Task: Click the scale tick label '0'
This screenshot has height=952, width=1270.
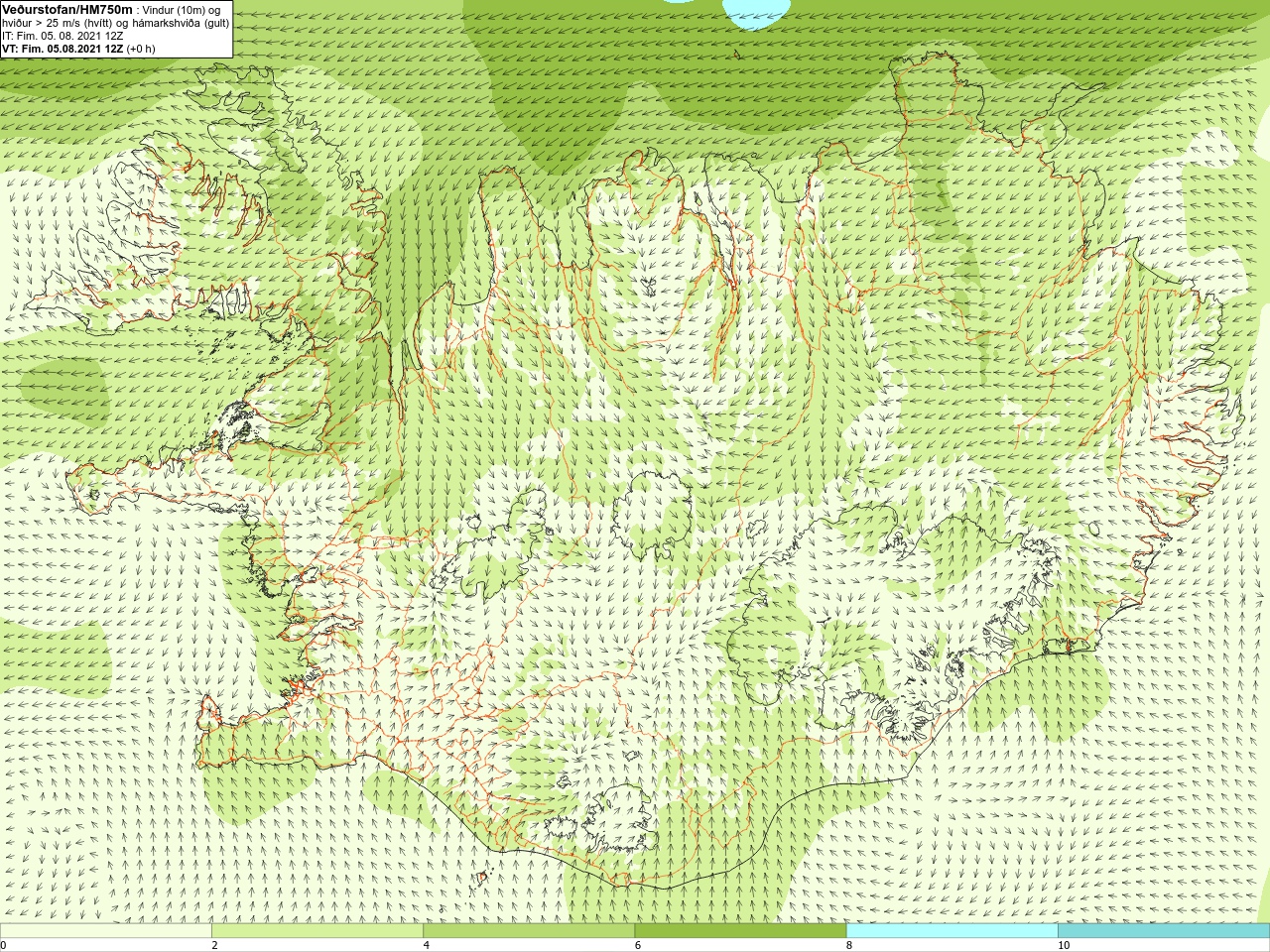Action: [x=3, y=945]
